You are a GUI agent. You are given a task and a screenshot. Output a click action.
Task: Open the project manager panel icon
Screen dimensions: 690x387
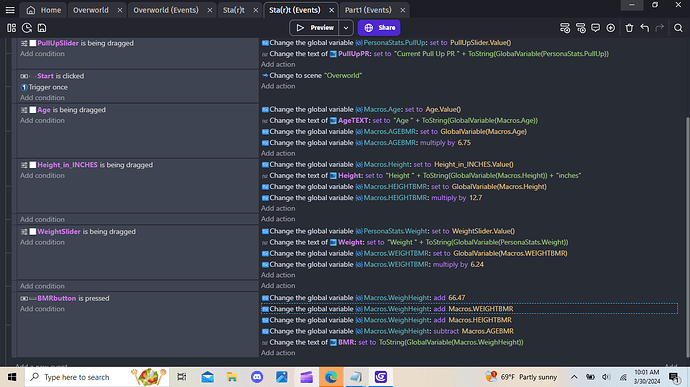(x=11, y=28)
